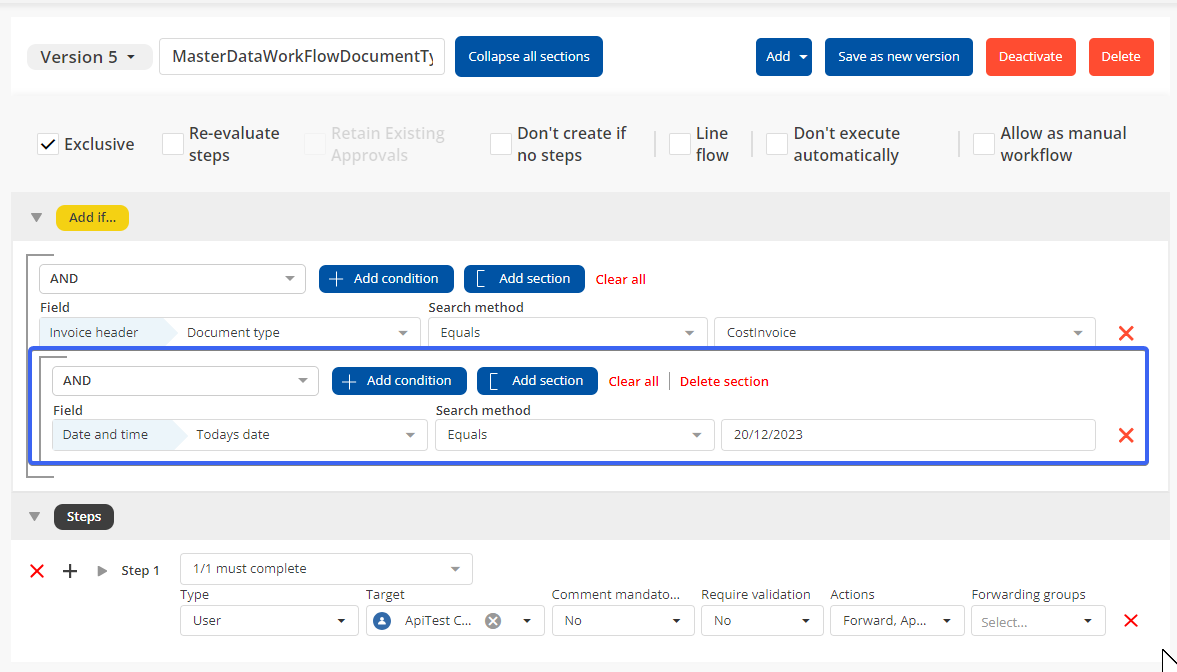Remove the Todays date condition row
Image resolution: width=1177 pixels, height=672 pixels.
click(x=1125, y=435)
